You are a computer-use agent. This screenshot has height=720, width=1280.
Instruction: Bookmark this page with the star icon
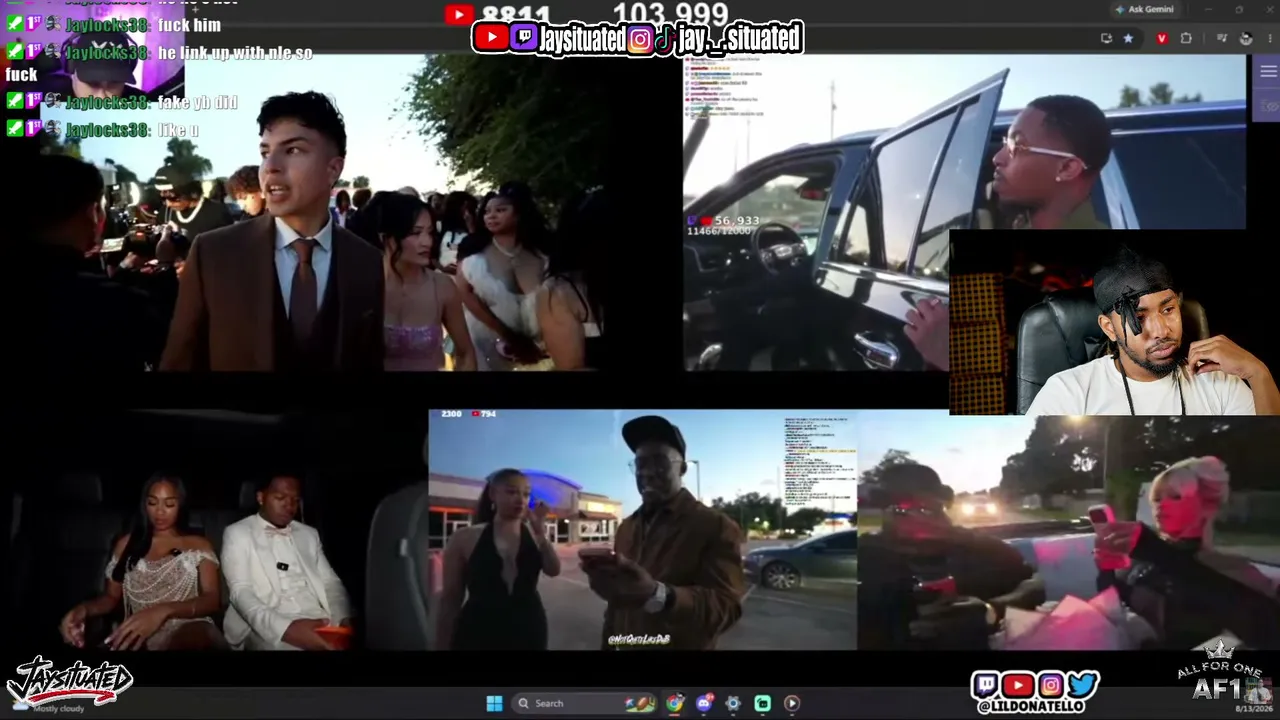pos(1128,38)
